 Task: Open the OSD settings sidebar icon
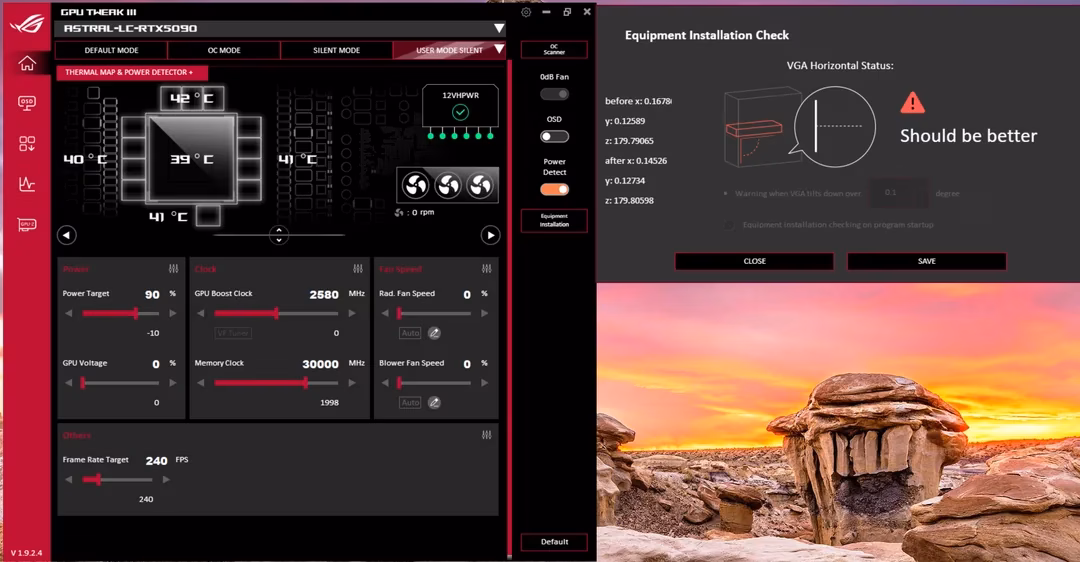click(x=27, y=103)
